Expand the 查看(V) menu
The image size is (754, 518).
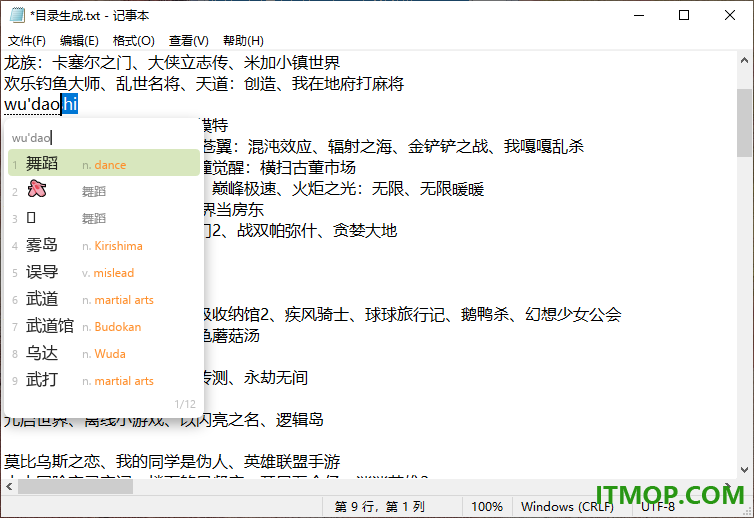click(x=188, y=40)
